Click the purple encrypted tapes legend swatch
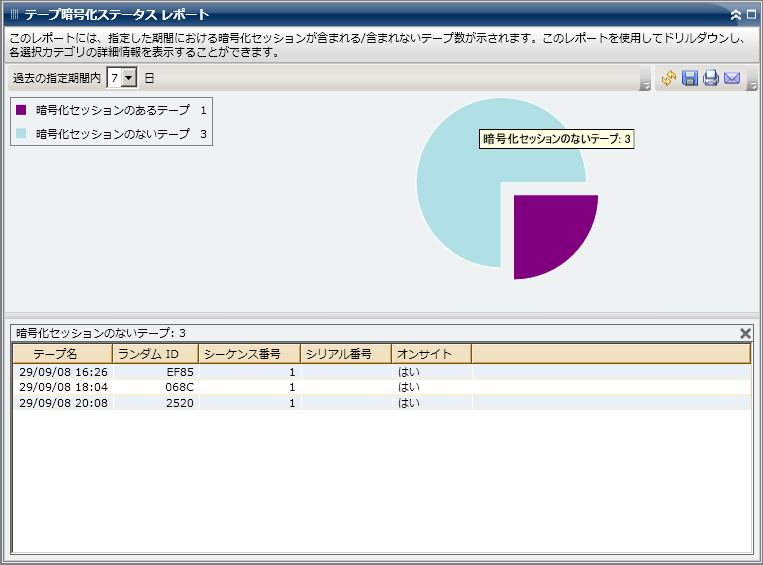Screen dimensions: 763x565 coord(21,110)
